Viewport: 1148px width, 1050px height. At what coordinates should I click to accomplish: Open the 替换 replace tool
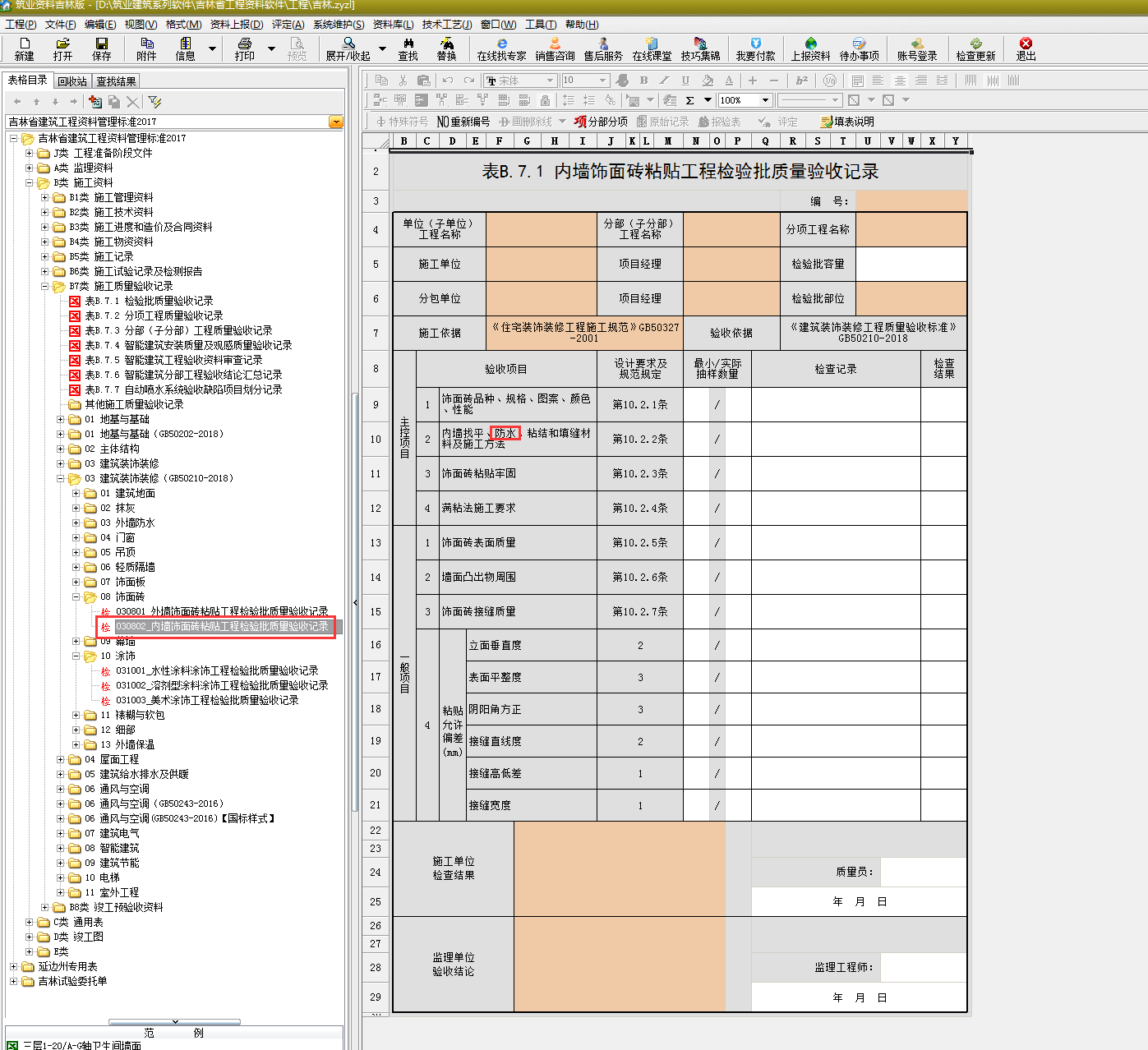(446, 48)
